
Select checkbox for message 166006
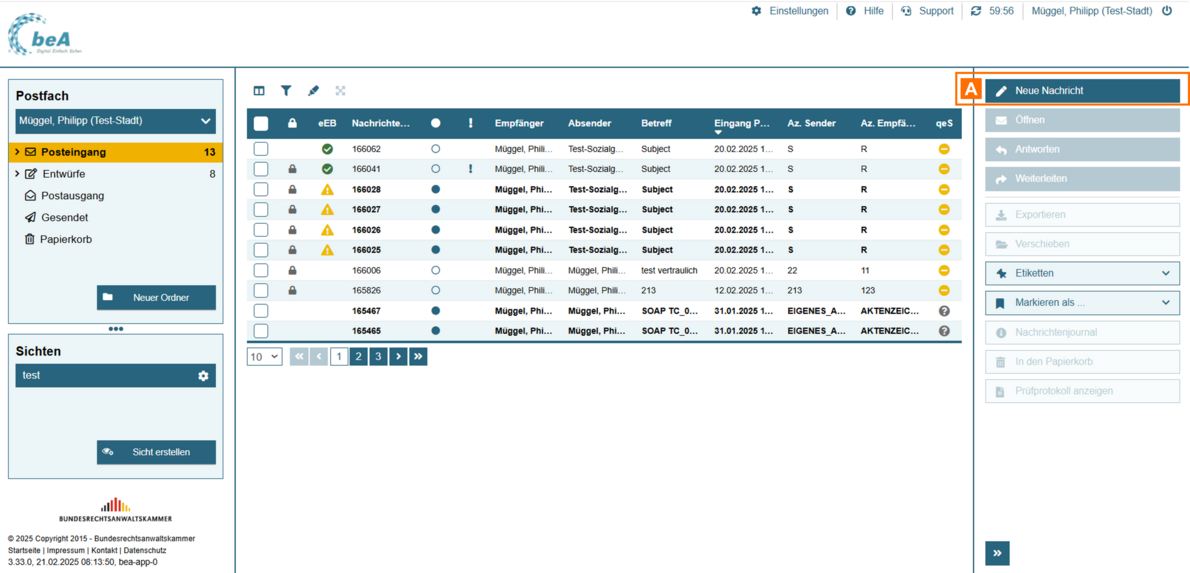coord(260,270)
